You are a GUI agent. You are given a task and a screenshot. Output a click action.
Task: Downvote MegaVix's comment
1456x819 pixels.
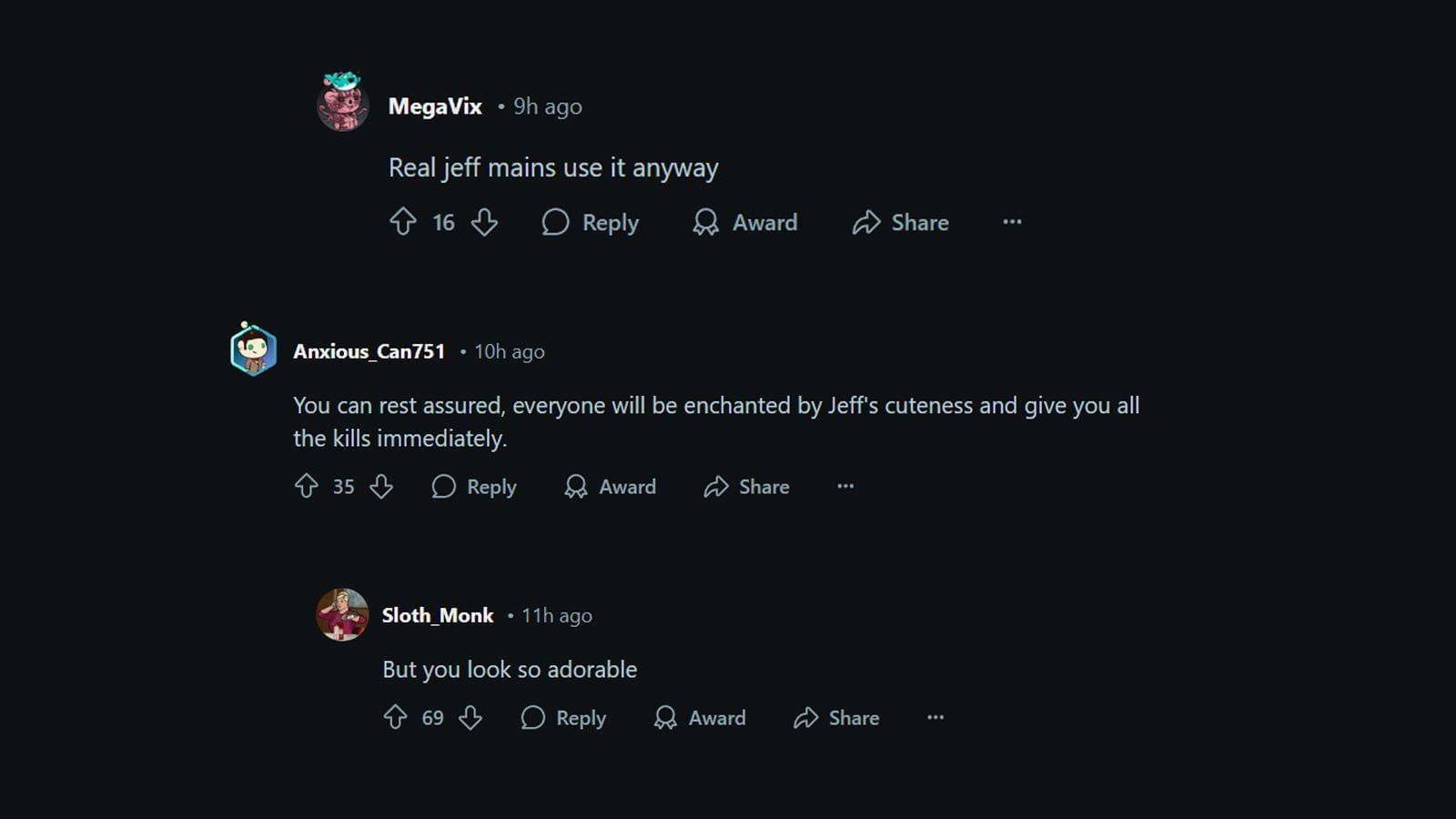pyautogui.click(x=485, y=222)
